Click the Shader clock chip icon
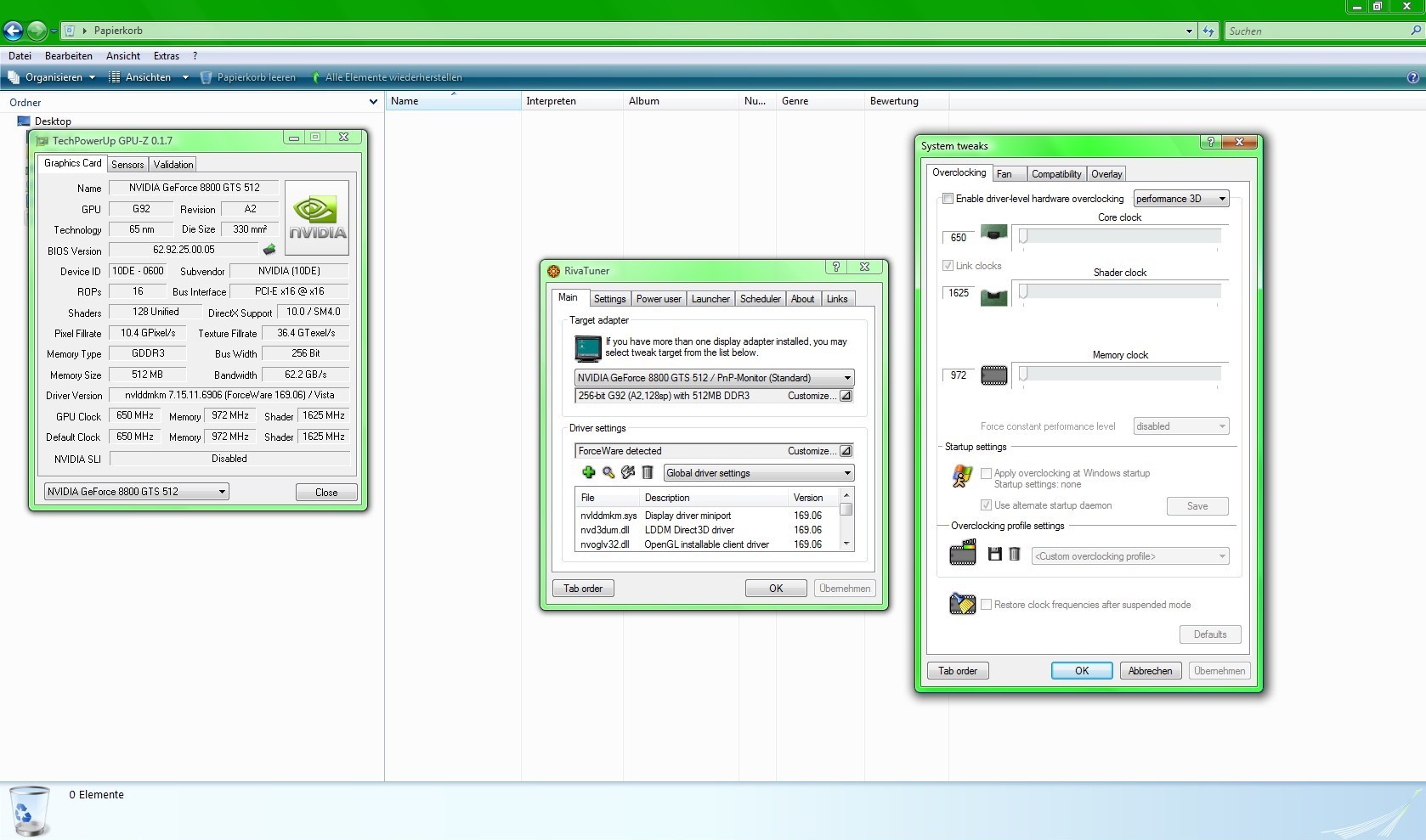Viewport: 1426px width, 840px height. [993, 297]
